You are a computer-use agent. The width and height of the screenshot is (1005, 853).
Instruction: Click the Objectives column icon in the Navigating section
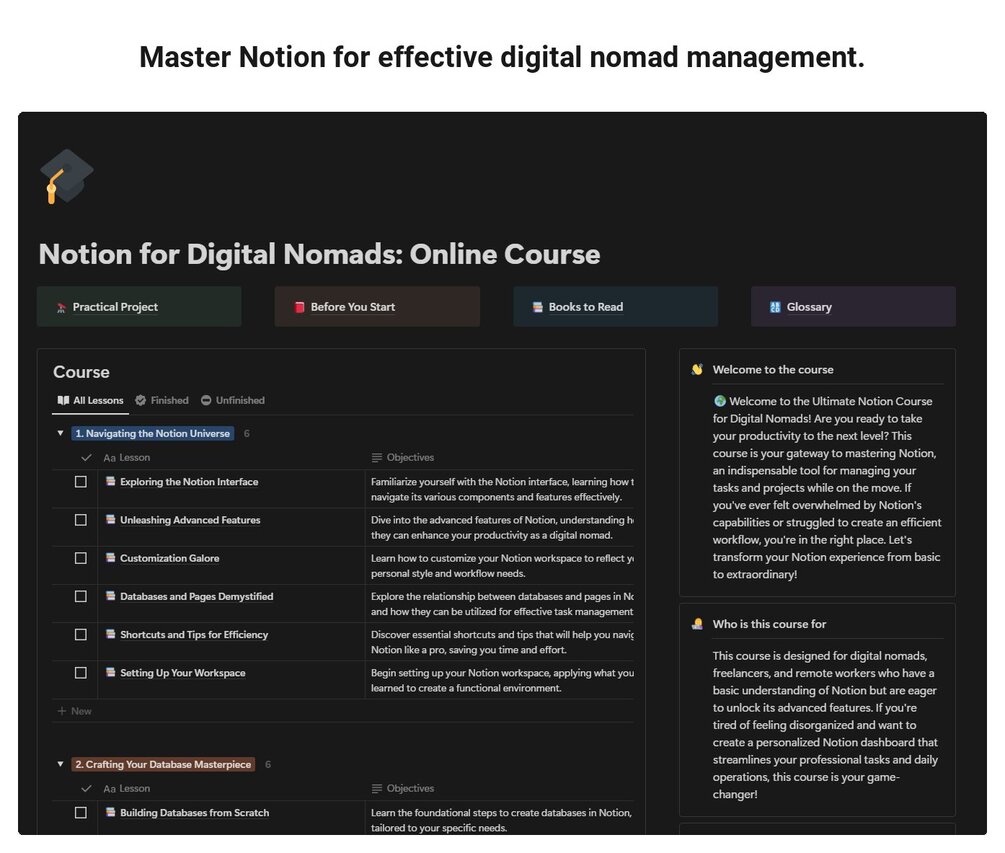(377, 458)
